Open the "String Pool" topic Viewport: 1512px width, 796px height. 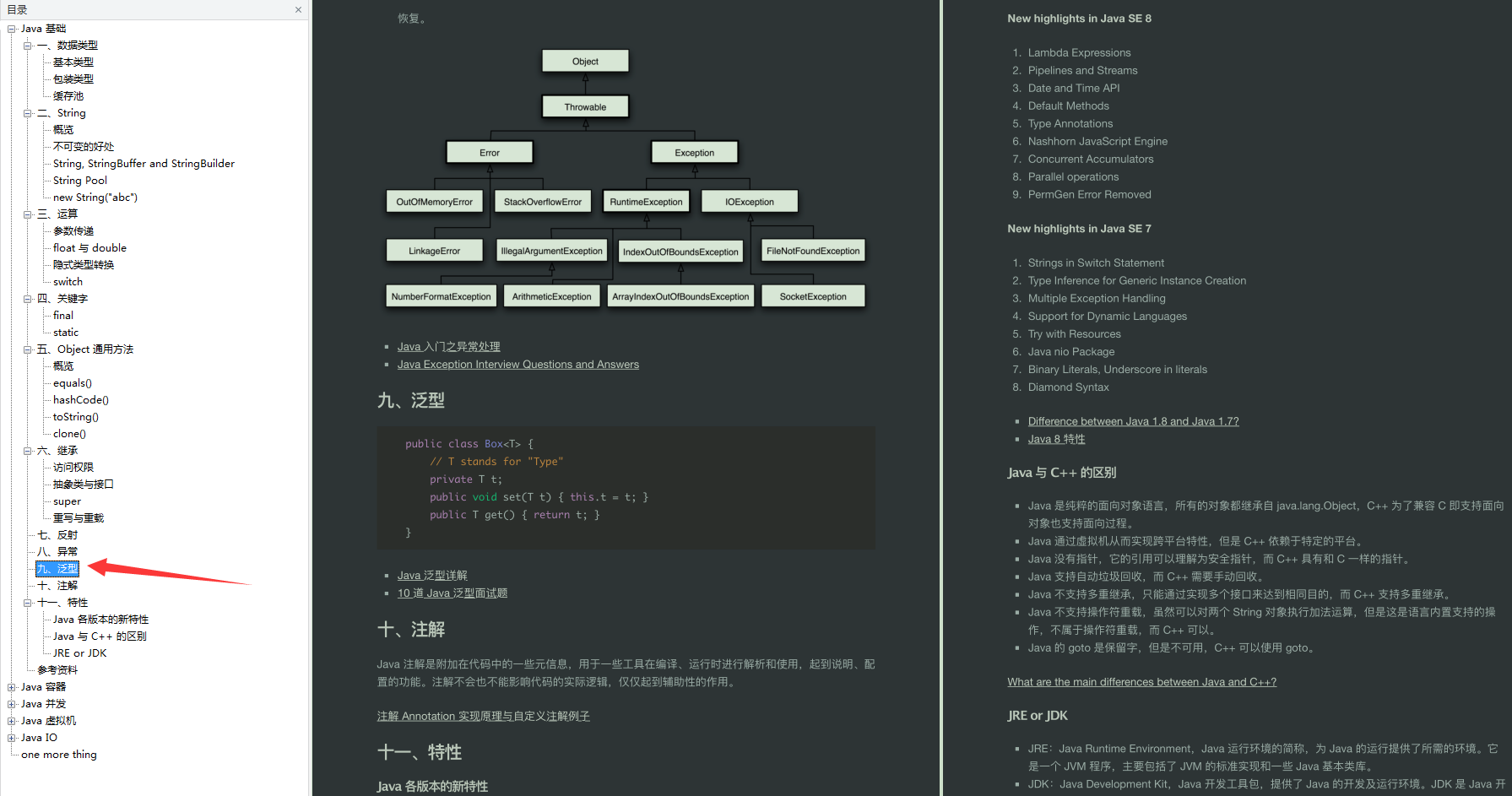79,180
